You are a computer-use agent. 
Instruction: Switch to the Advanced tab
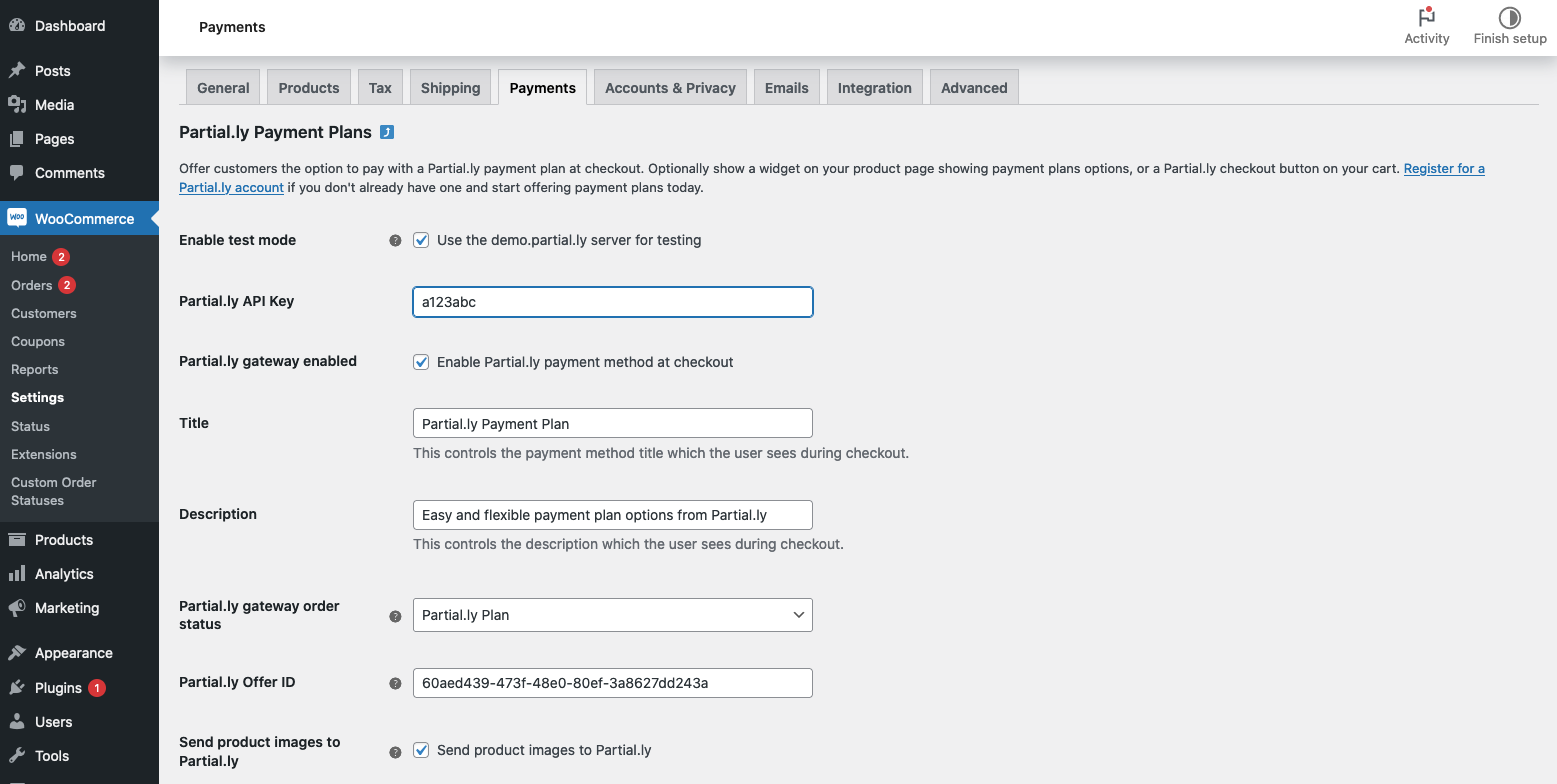tap(974, 87)
